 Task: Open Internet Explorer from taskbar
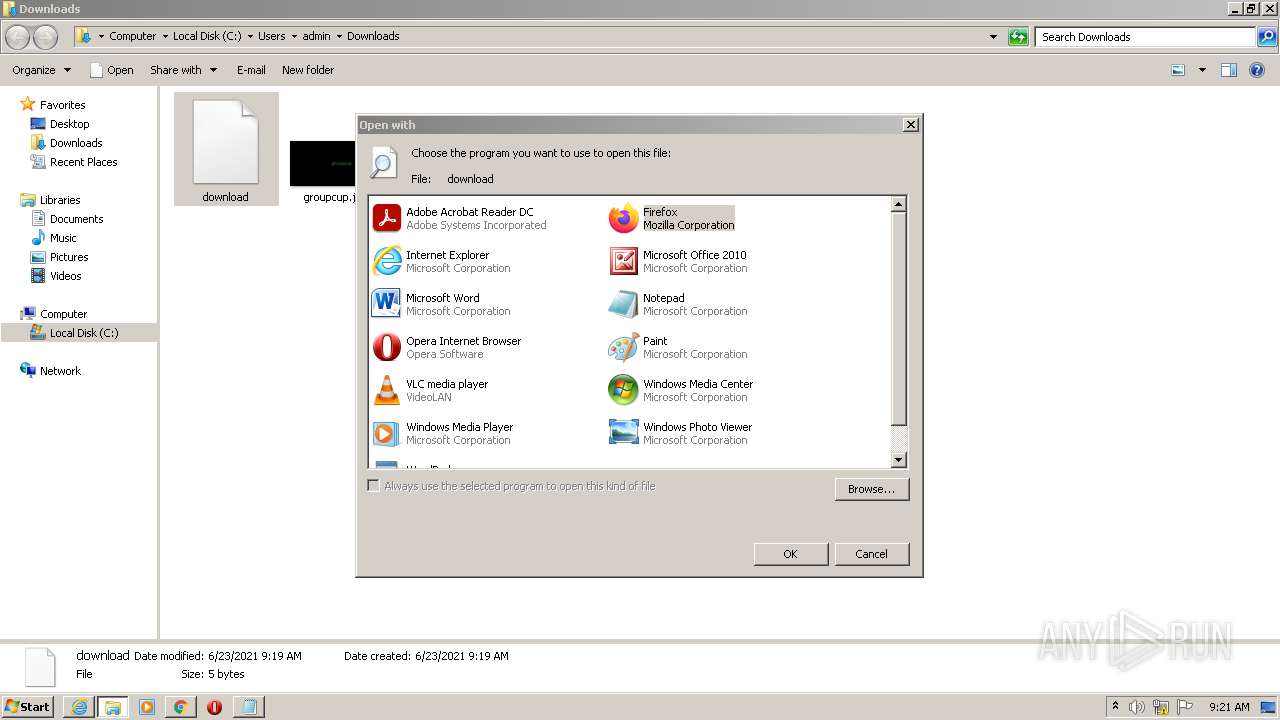79,707
